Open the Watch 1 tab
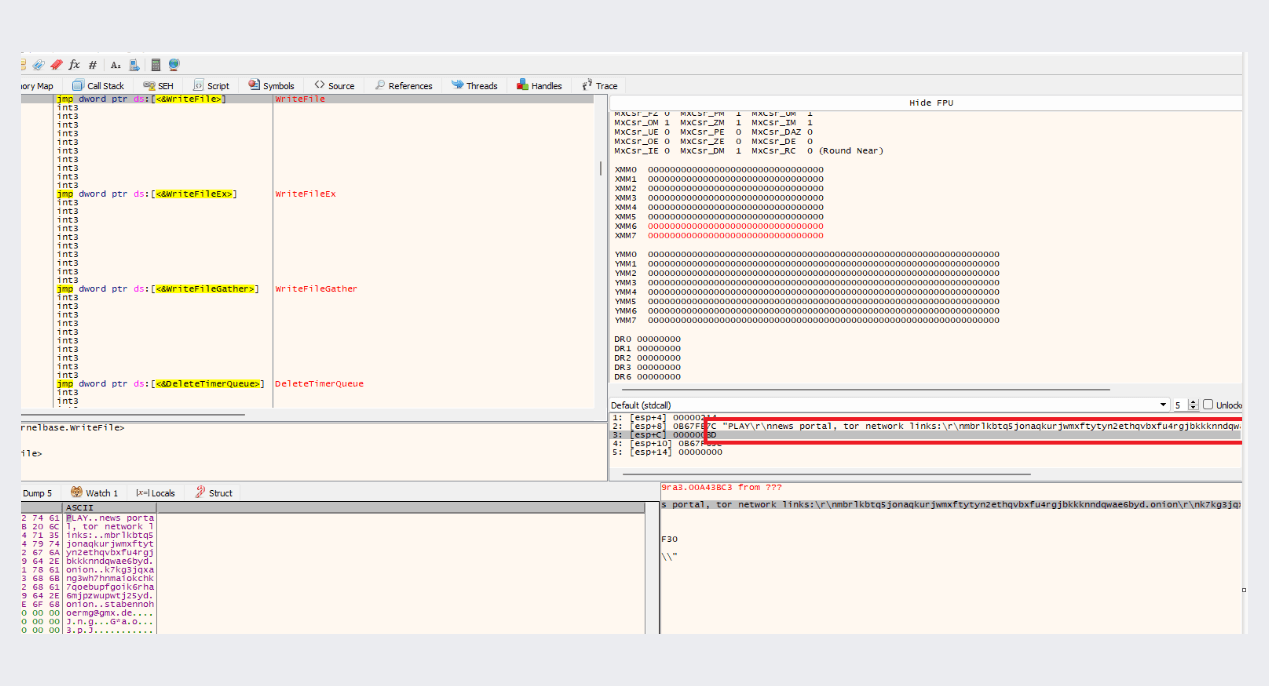1269x686 pixels. 95,493
